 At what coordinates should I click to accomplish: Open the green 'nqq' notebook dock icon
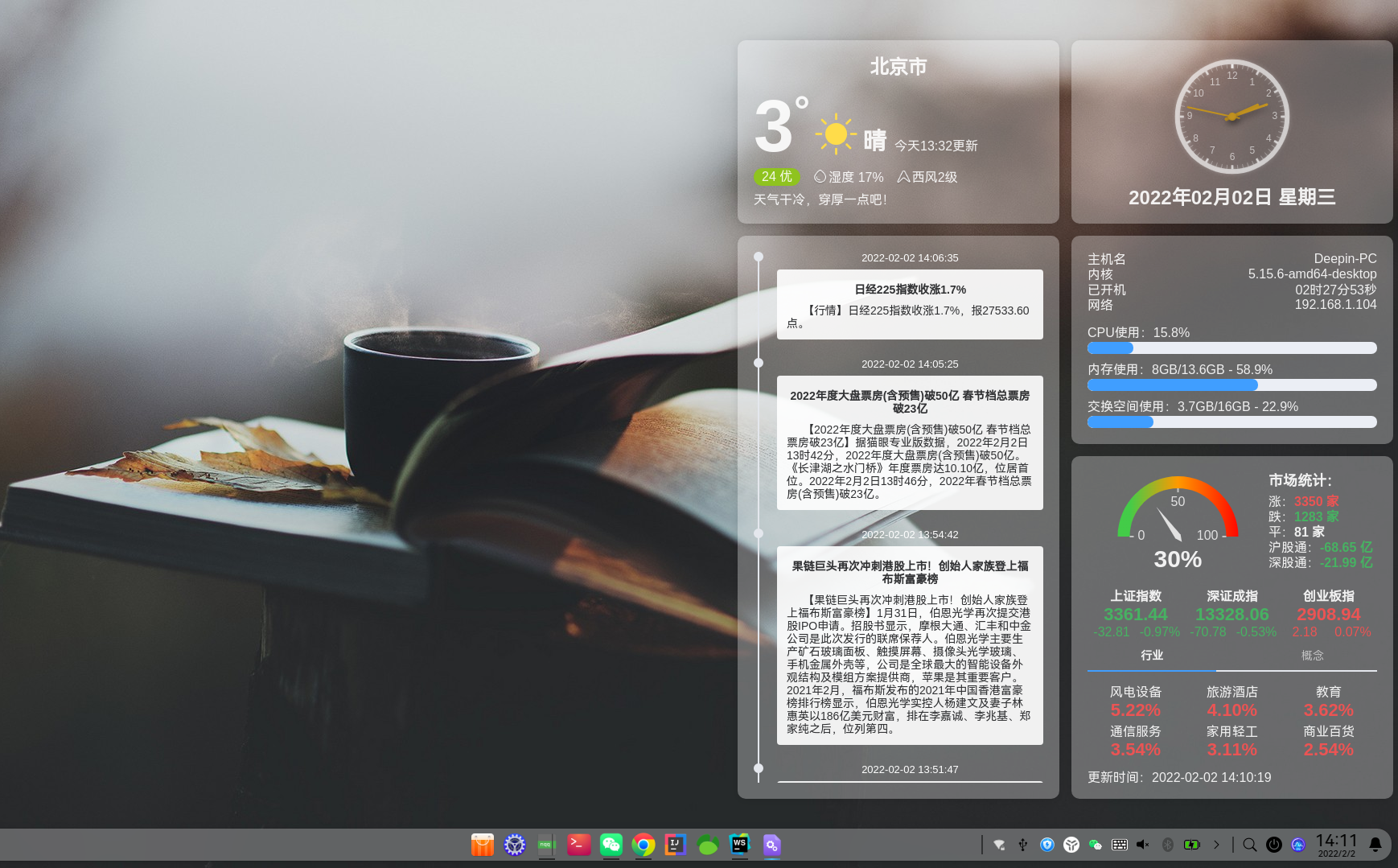pos(547,845)
